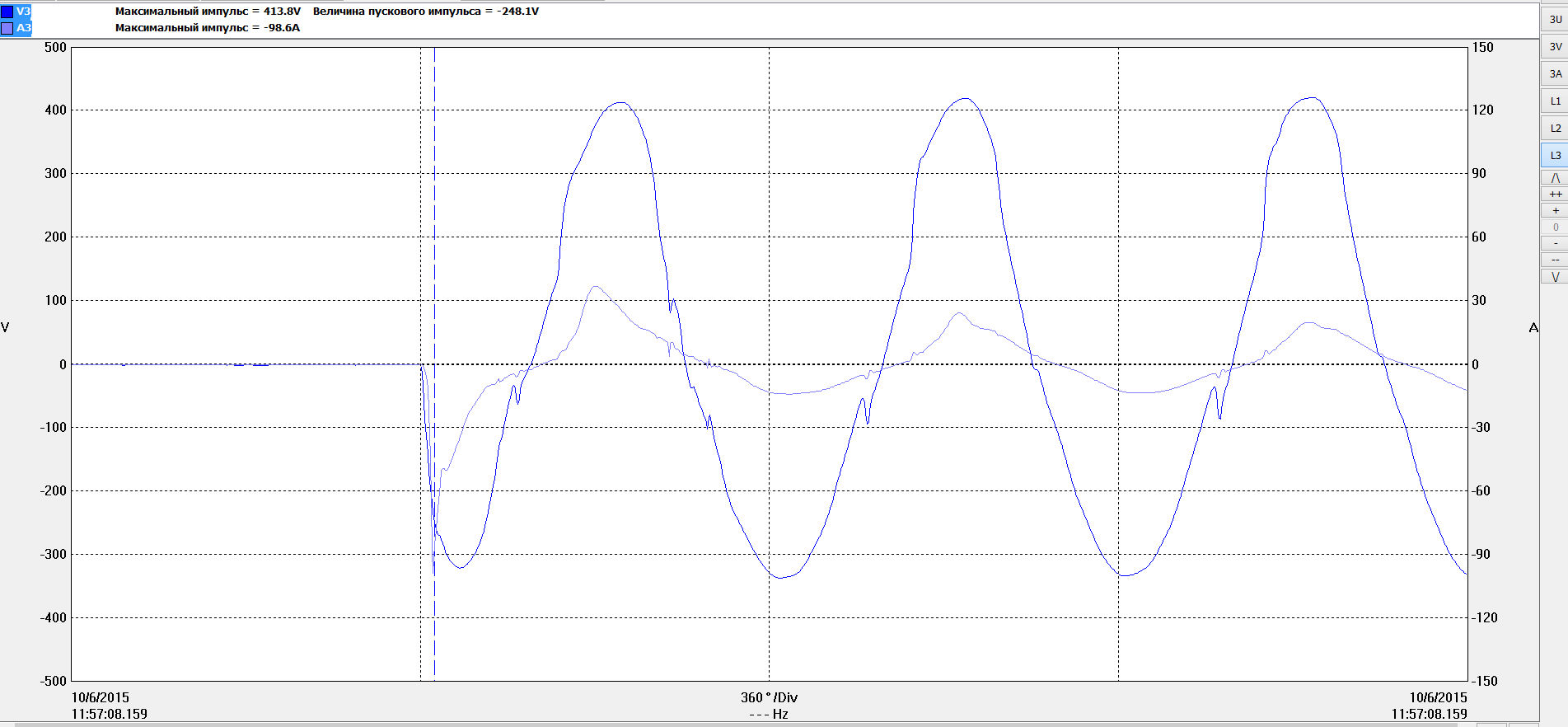
Task: Click the 3U button
Action: click(x=1555, y=19)
